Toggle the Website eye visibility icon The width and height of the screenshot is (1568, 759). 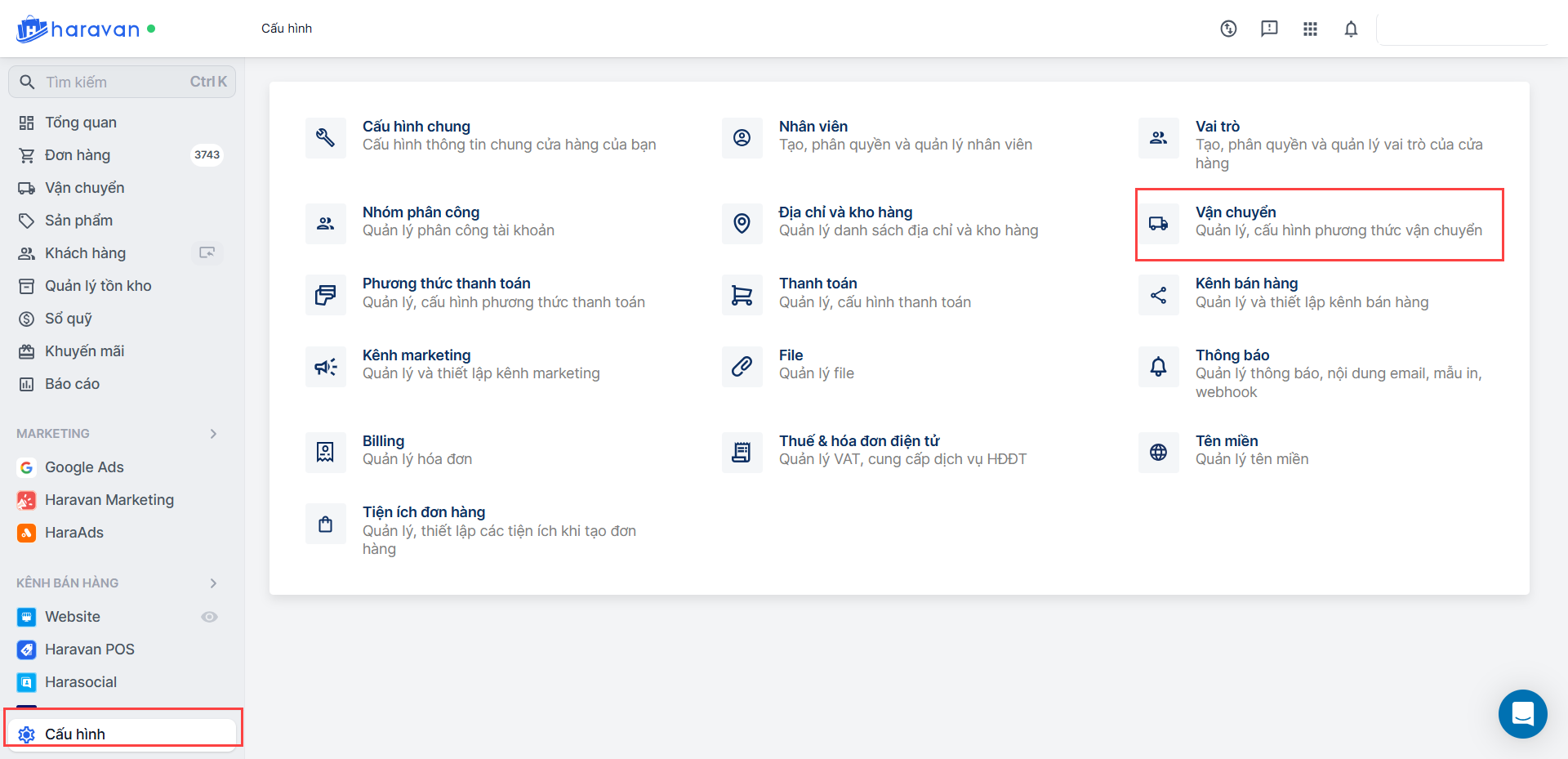[209, 617]
